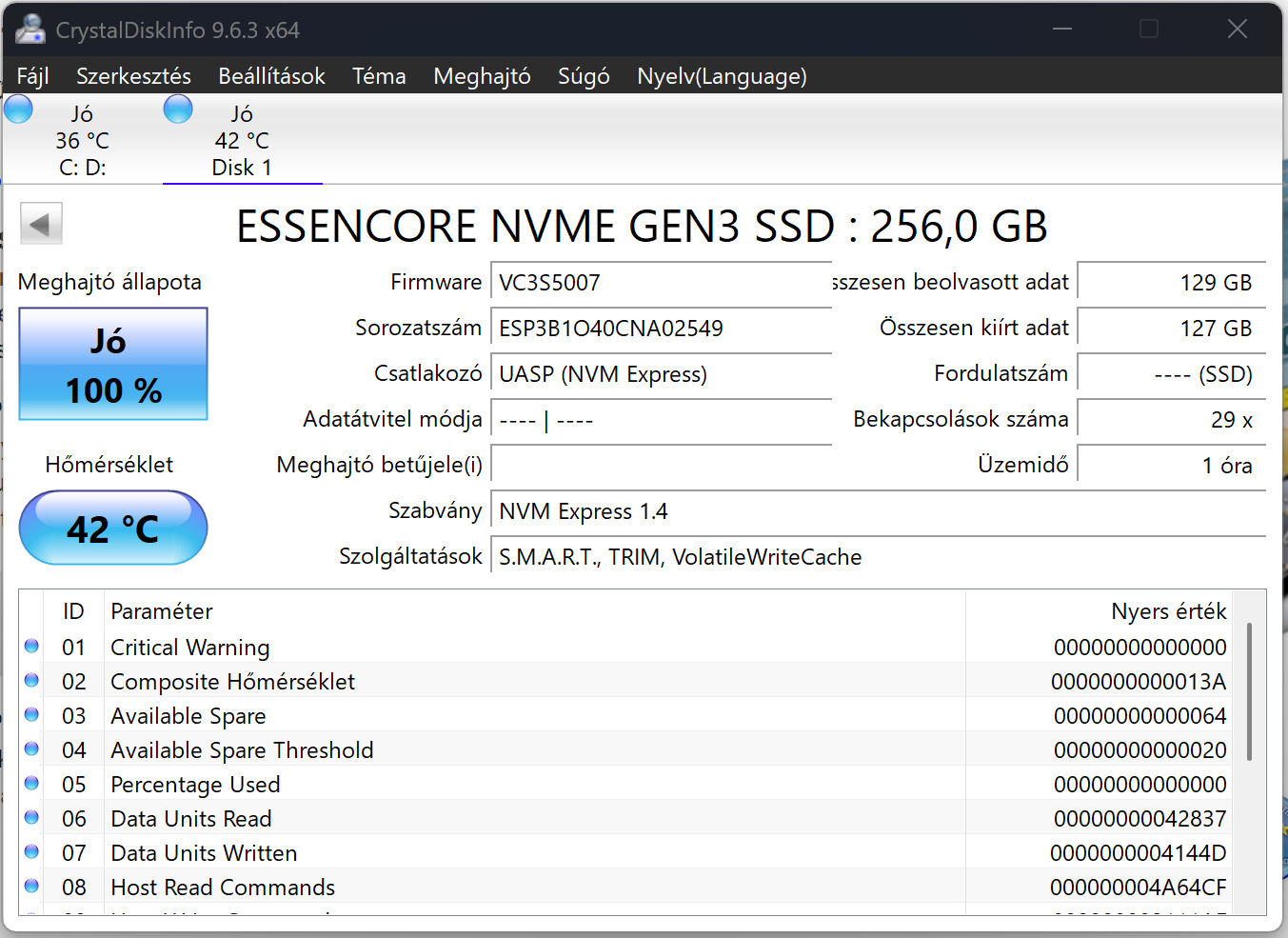Screen dimensions: 1288x938
Task: Click the status dot beside Available Spare Threshold
Action: pos(31,749)
